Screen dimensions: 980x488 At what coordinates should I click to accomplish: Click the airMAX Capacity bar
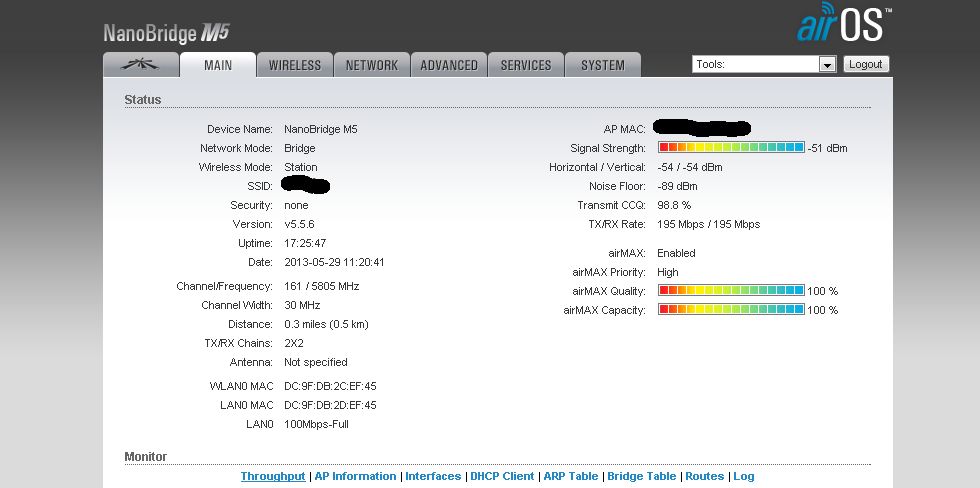pos(731,309)
